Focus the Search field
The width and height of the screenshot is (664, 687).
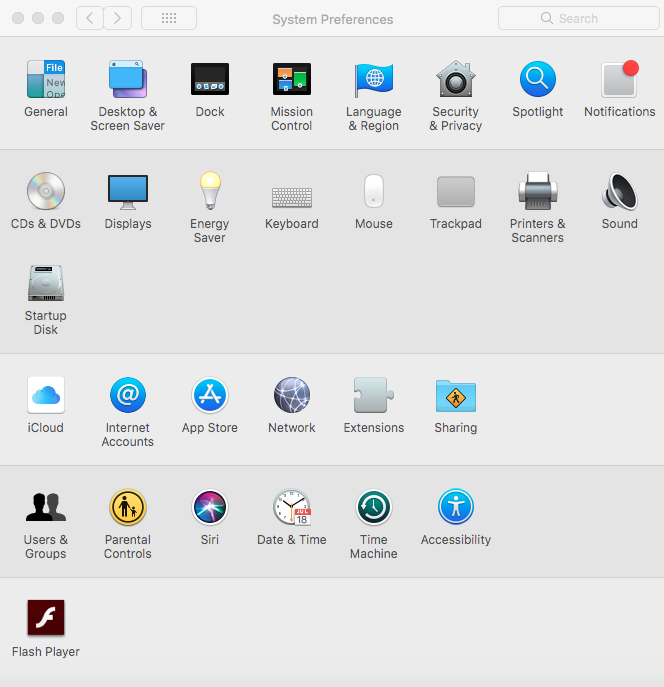click(579, 18)
